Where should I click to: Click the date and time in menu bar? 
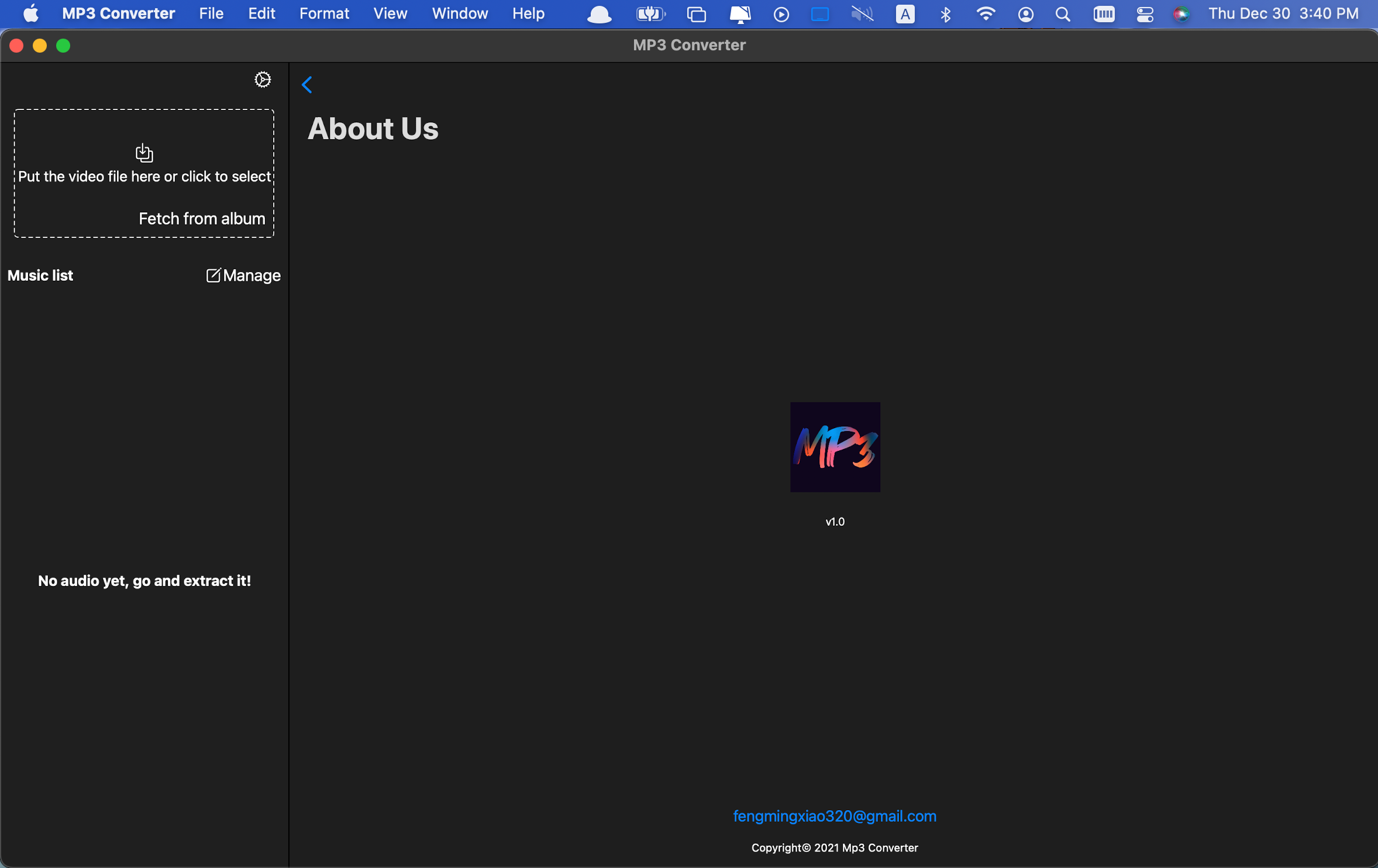(1283, 13)
